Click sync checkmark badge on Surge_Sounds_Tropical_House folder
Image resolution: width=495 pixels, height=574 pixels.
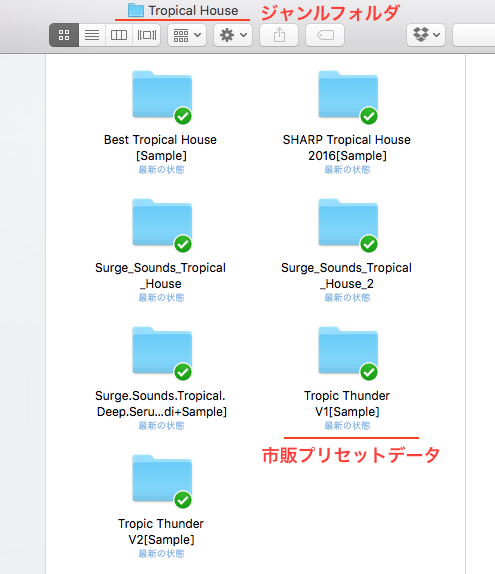pos(183,244)
